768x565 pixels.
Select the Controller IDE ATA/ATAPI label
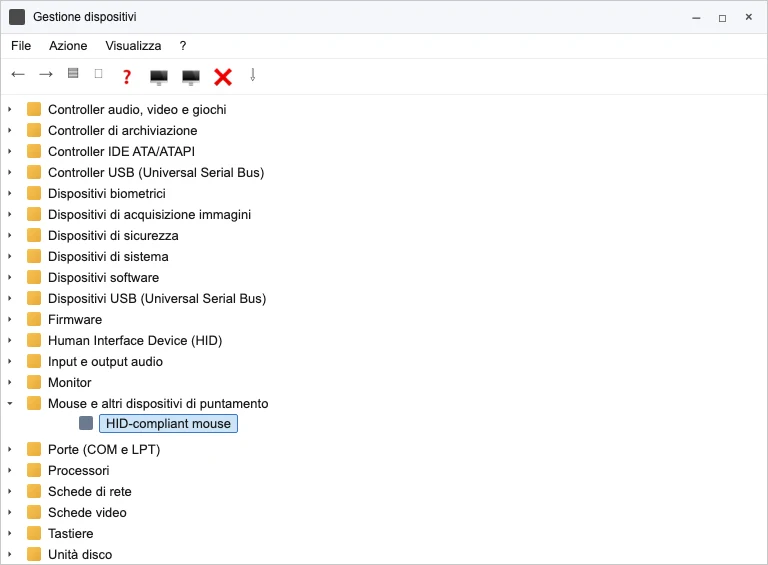[x=121, y=151]
